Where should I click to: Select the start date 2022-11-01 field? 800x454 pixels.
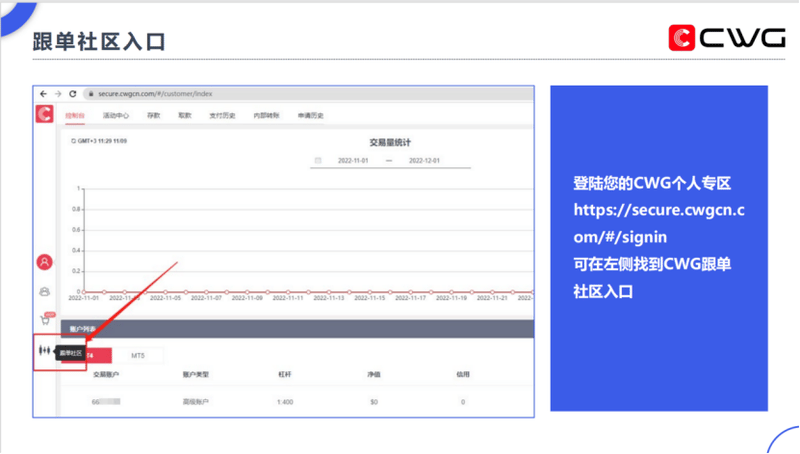[353, 161]
